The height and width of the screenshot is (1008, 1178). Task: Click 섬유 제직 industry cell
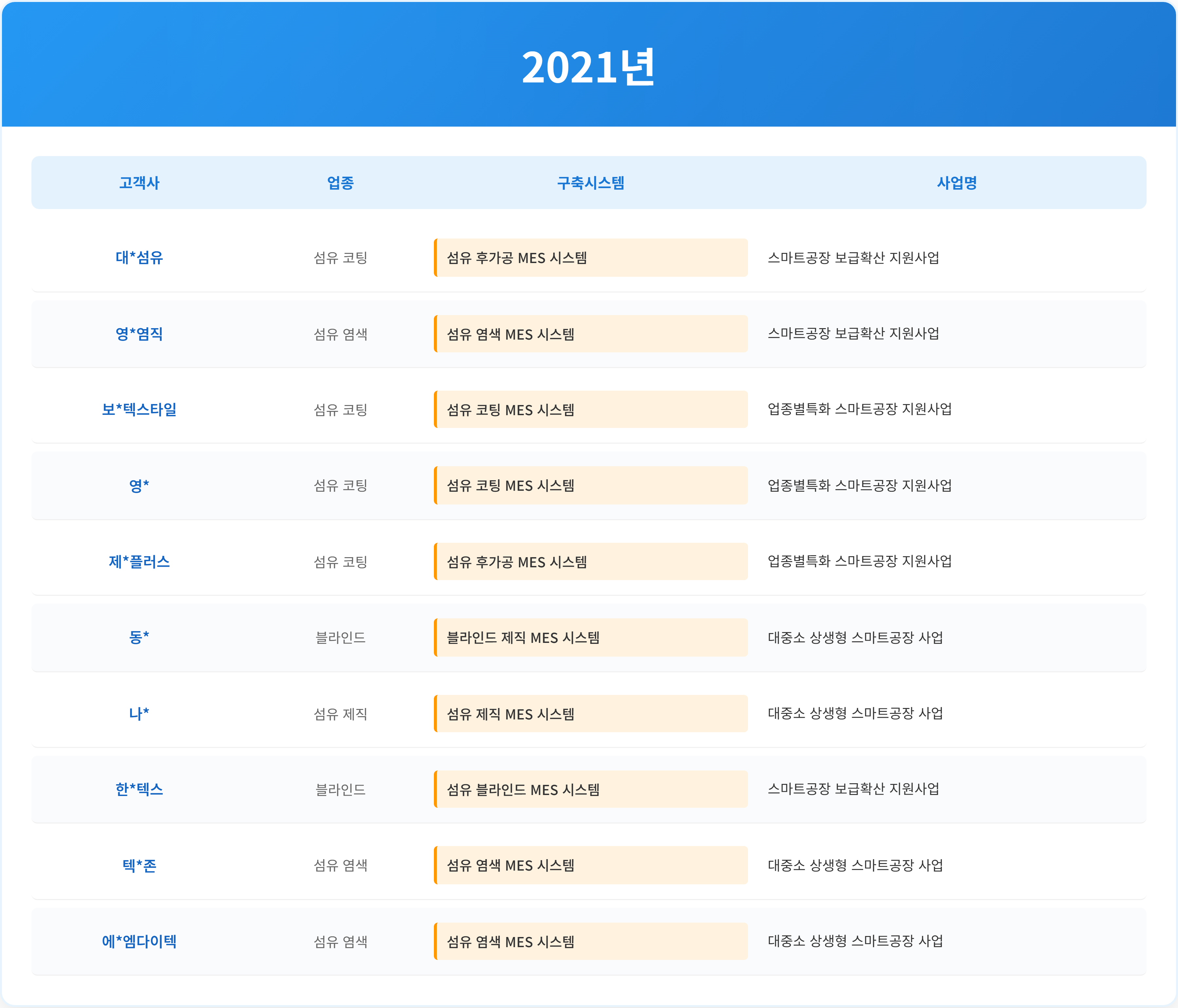pyautogui.click(x=340, y=714)
